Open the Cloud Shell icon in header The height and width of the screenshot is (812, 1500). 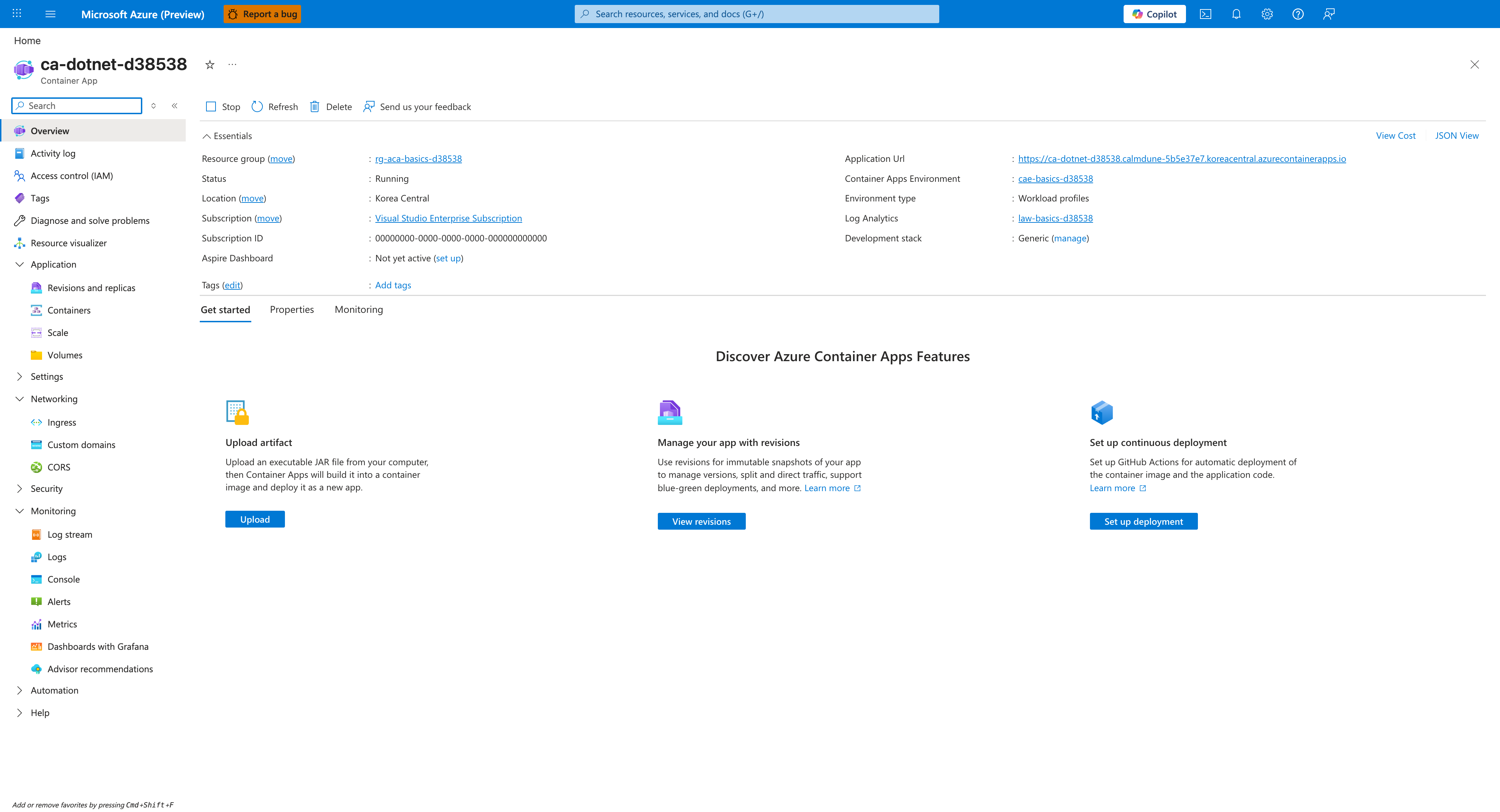[x=1205, y=14]
